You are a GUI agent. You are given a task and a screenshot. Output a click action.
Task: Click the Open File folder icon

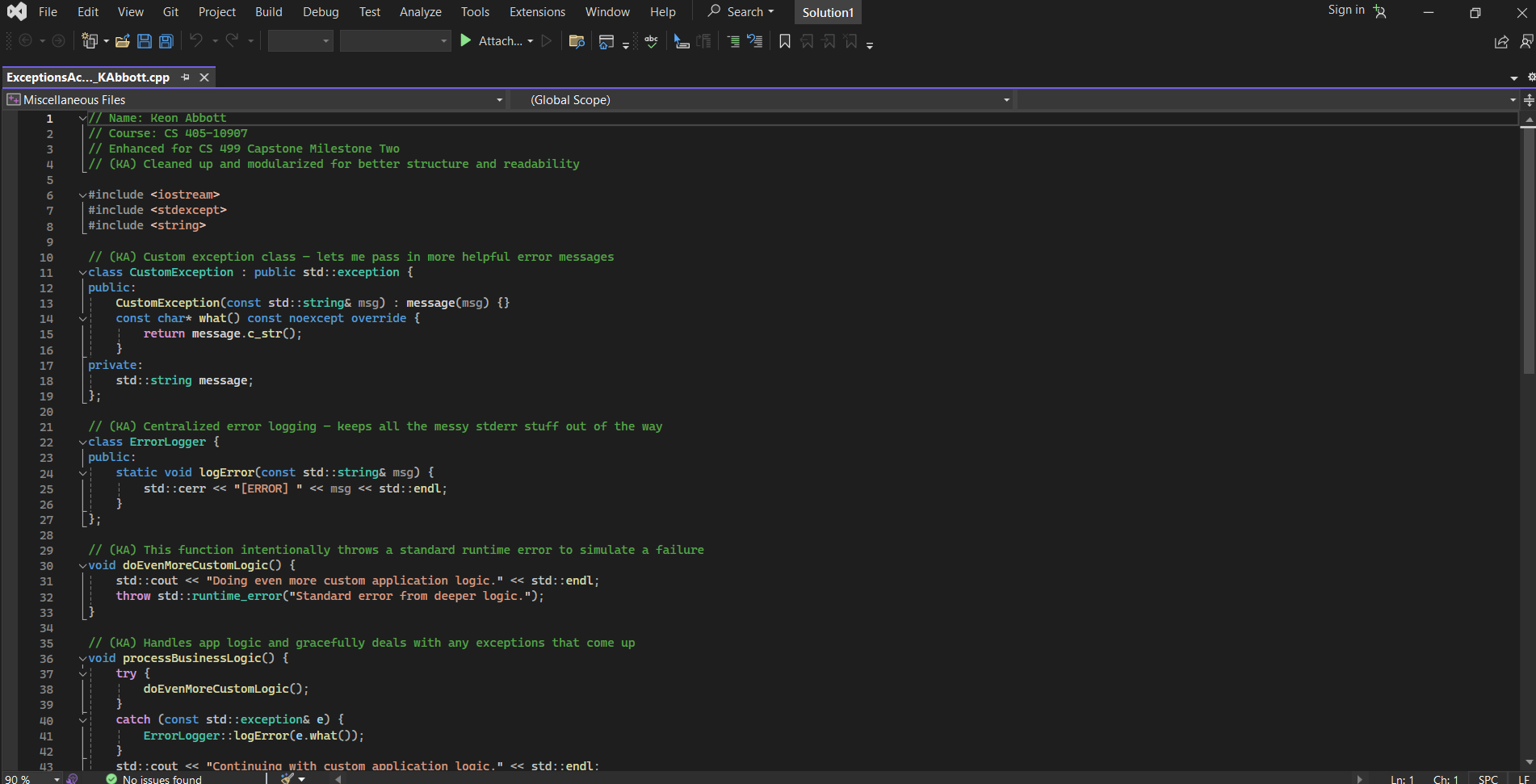click(123, 41)
